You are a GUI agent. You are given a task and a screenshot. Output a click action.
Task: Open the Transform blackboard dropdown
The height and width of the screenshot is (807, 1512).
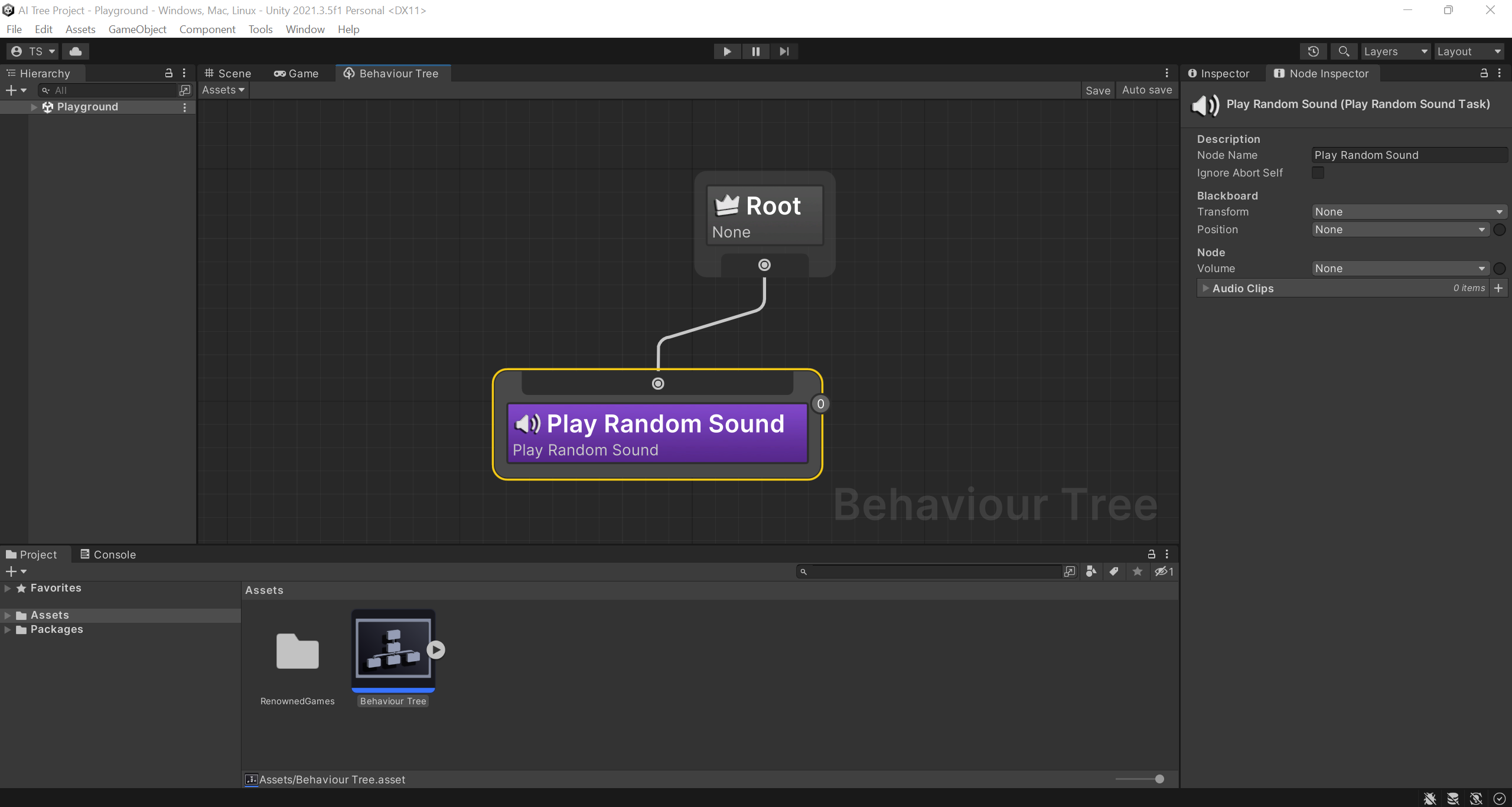pos(1409,212)
